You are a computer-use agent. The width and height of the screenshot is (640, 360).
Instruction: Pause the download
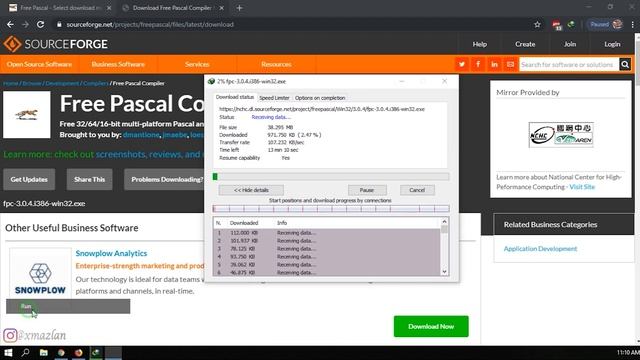coord(367,190)
